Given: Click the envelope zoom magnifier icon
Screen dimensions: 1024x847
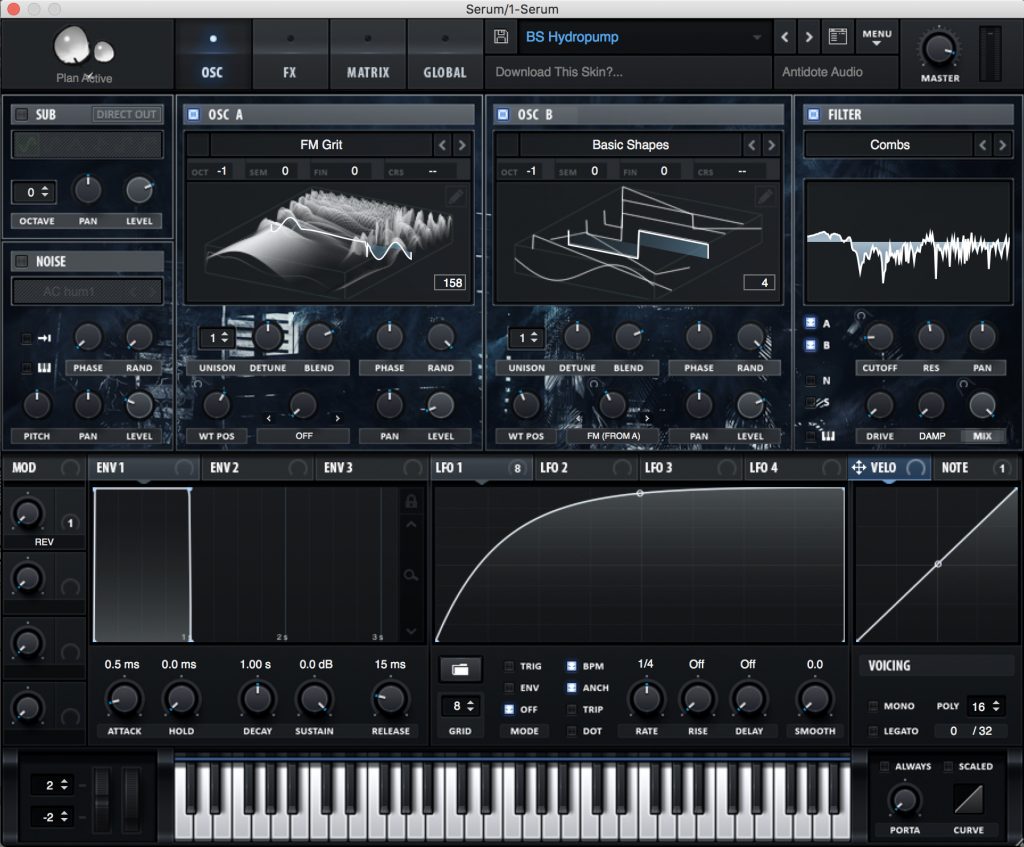Looking at the screenshot, I should 411,574.
